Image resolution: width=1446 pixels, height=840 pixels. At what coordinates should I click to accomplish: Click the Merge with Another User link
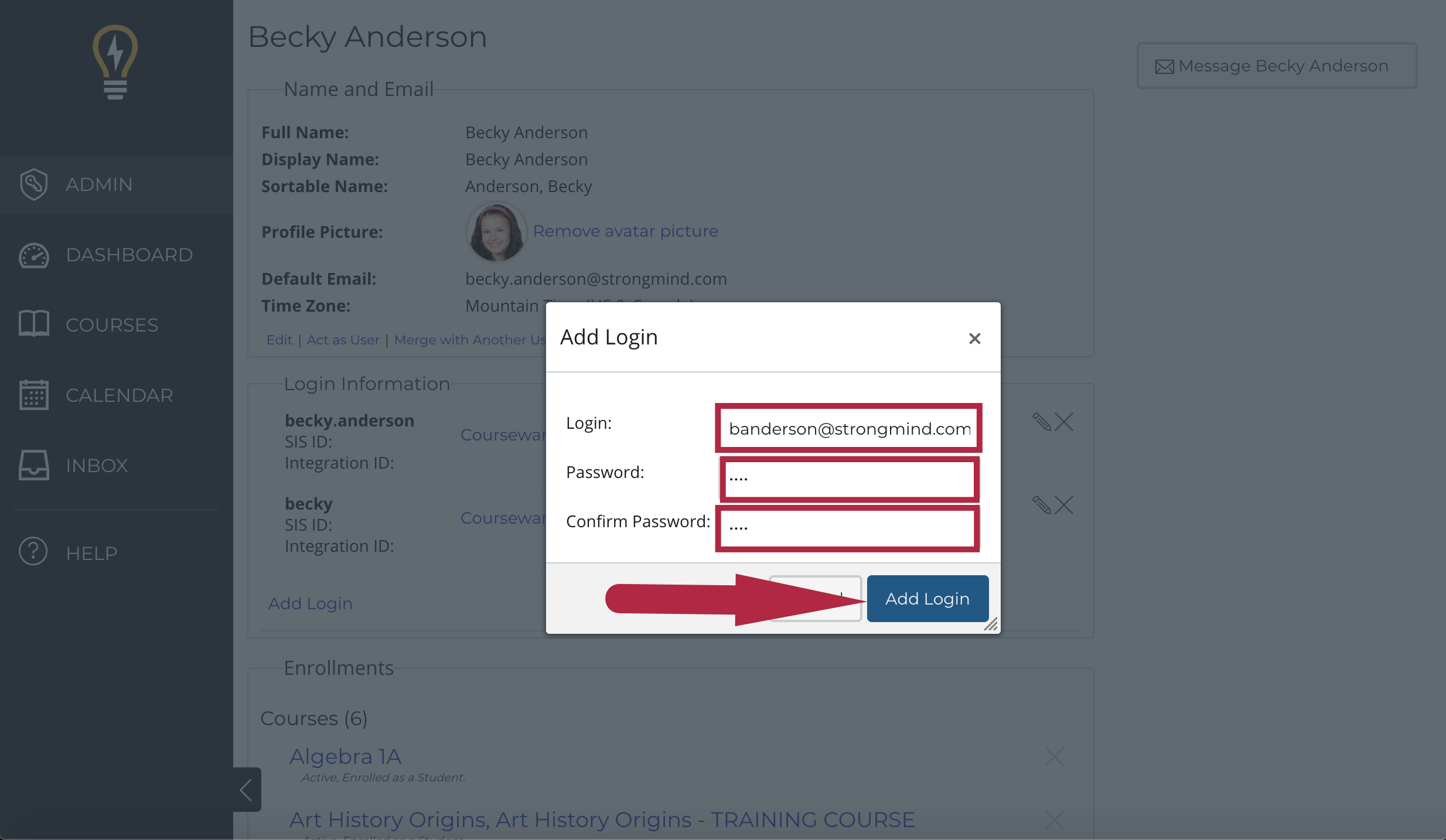point(470,340)
